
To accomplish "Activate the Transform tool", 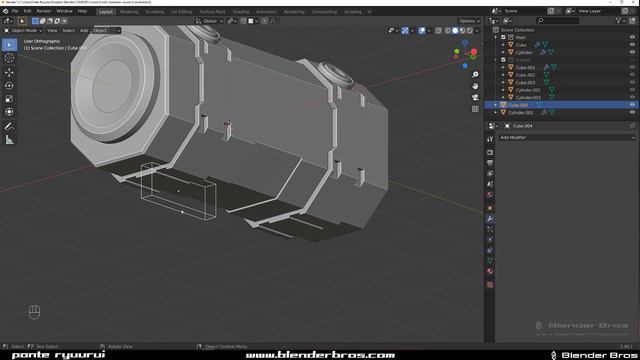I will click(x=9, y=112).
